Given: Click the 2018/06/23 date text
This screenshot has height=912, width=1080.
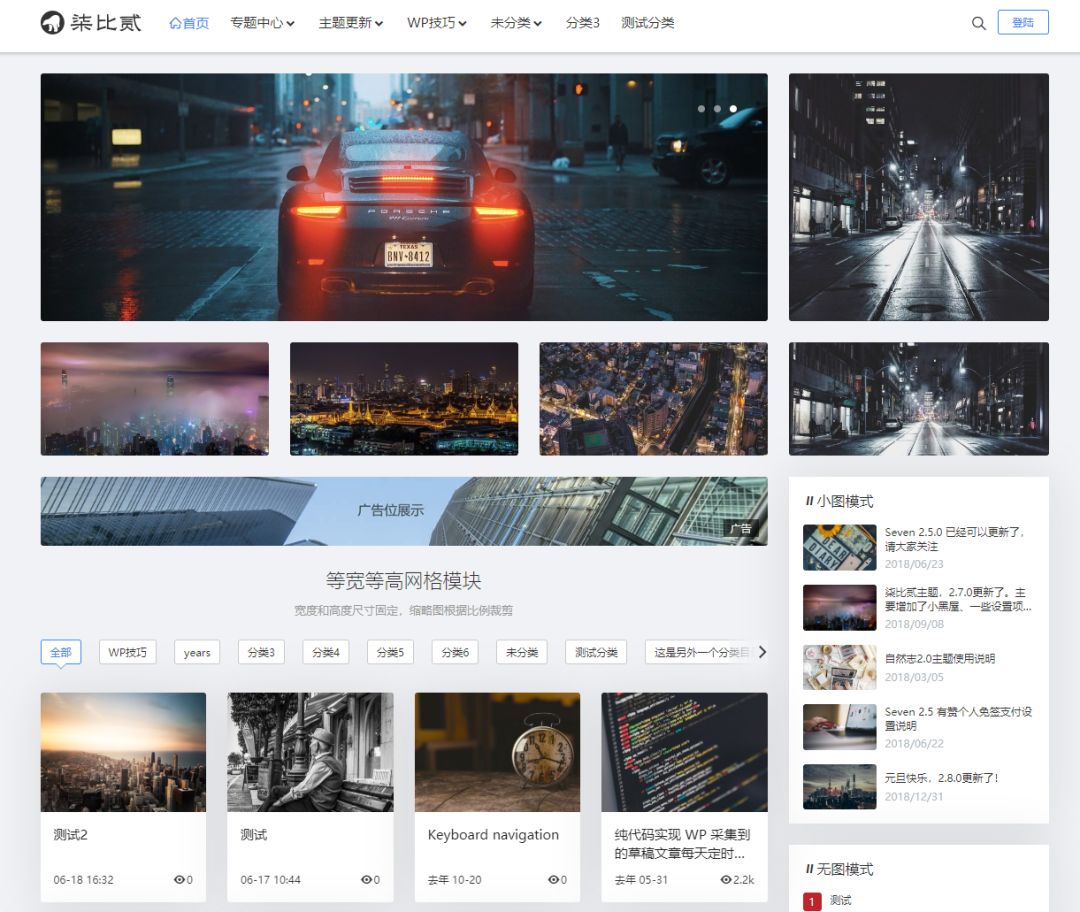Looking at the screenshot, I should [x=914, y=564].
